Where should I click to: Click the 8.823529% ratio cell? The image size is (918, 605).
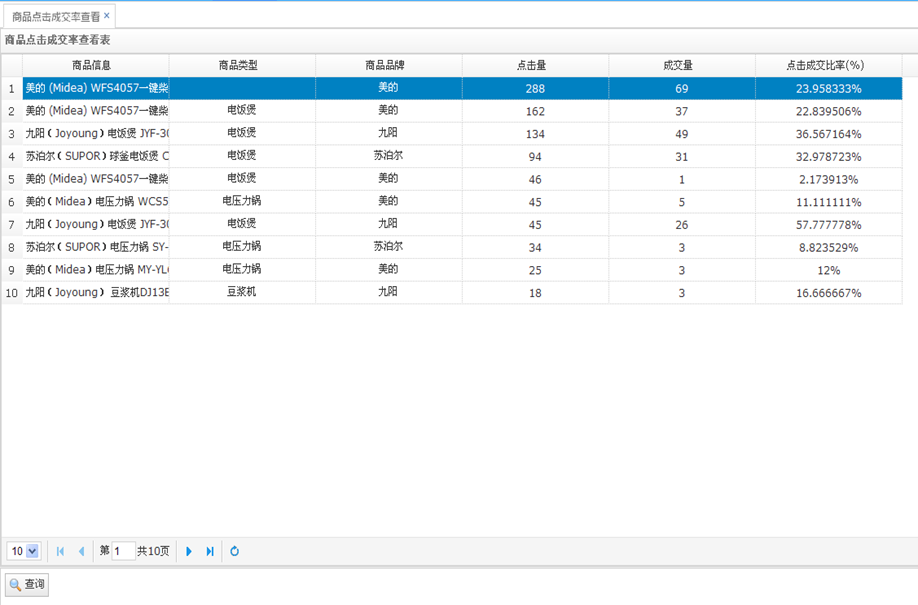pyautogui.click(x=828, y=247)
